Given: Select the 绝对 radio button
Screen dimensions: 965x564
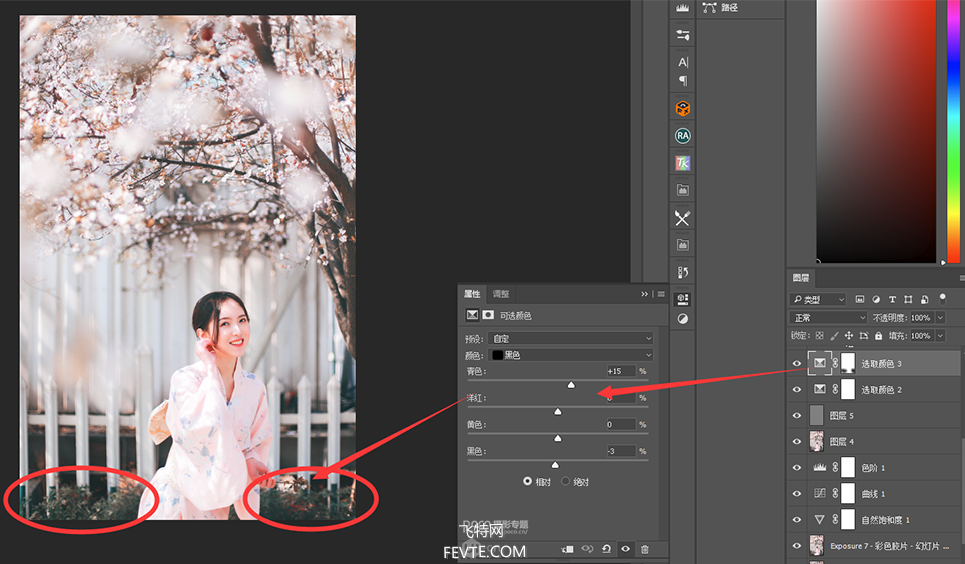Looking at the screenshot, I should pyautogui.click(x=565, y=481).
